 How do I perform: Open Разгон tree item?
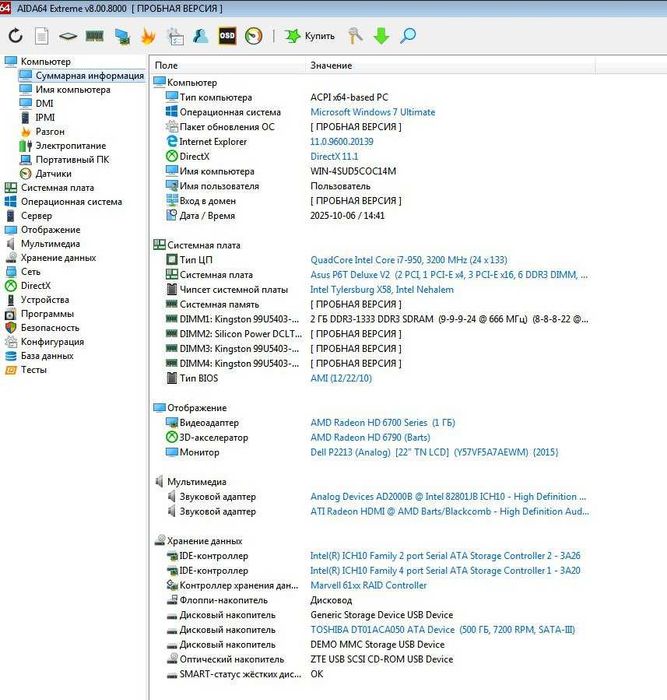50,132
